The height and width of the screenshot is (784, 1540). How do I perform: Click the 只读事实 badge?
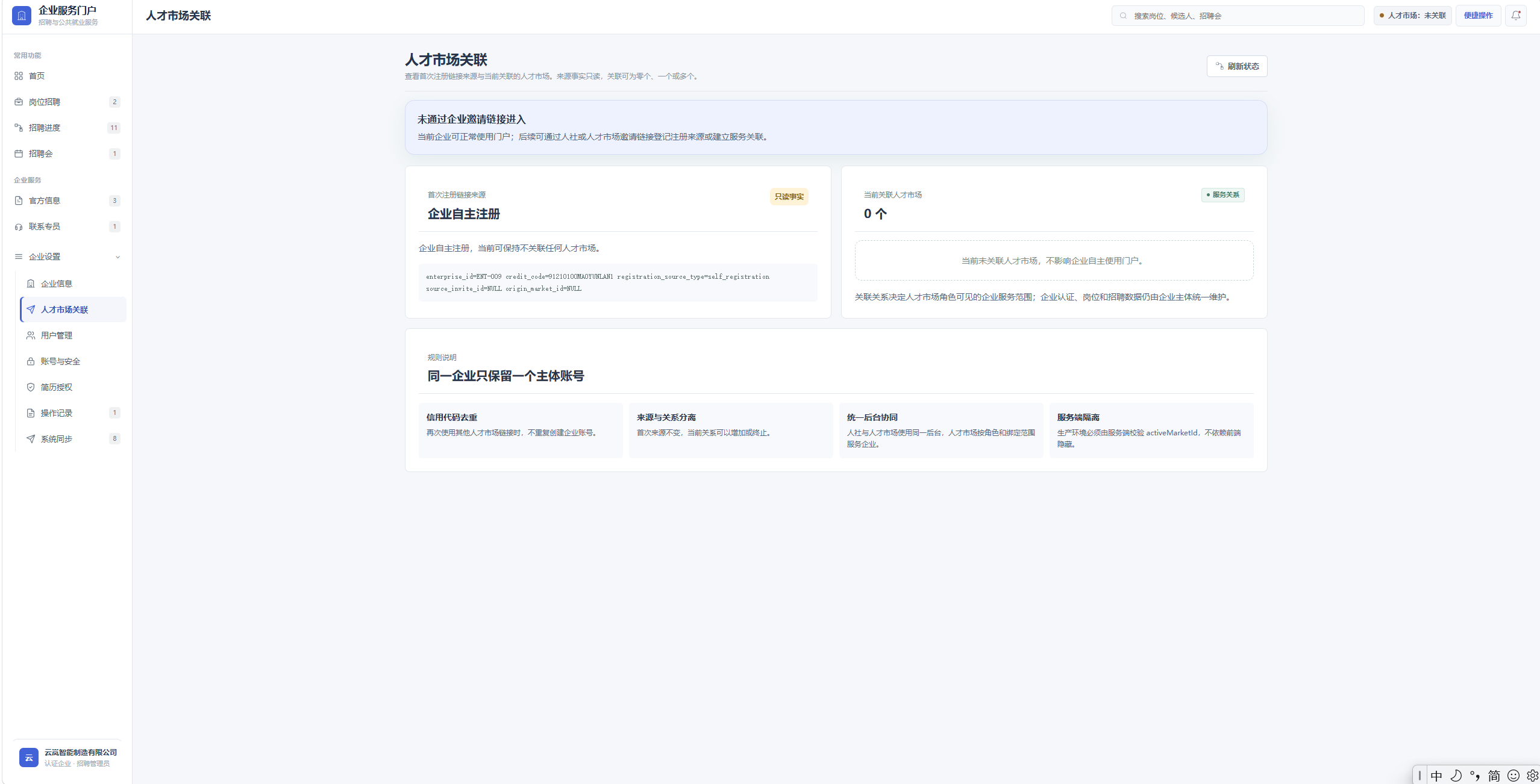click(x=789, y=197)
